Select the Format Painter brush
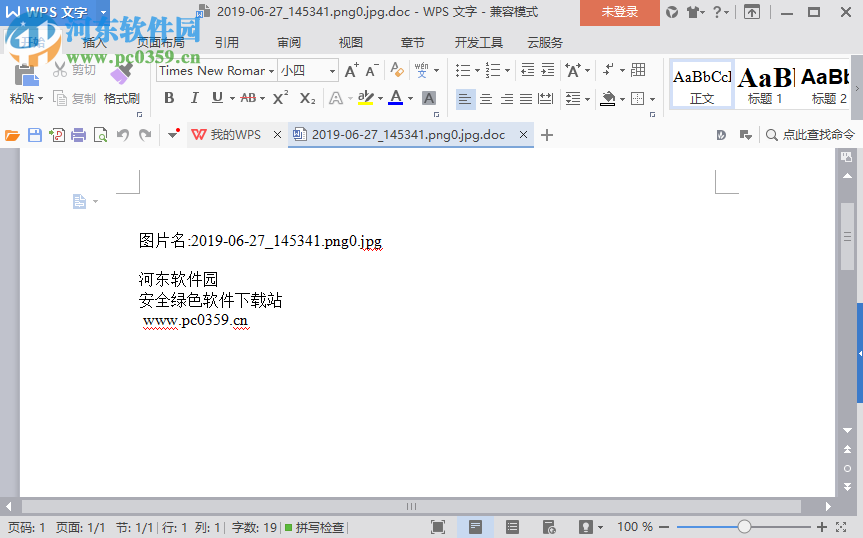The image size is (863, 538). [122, 74]
